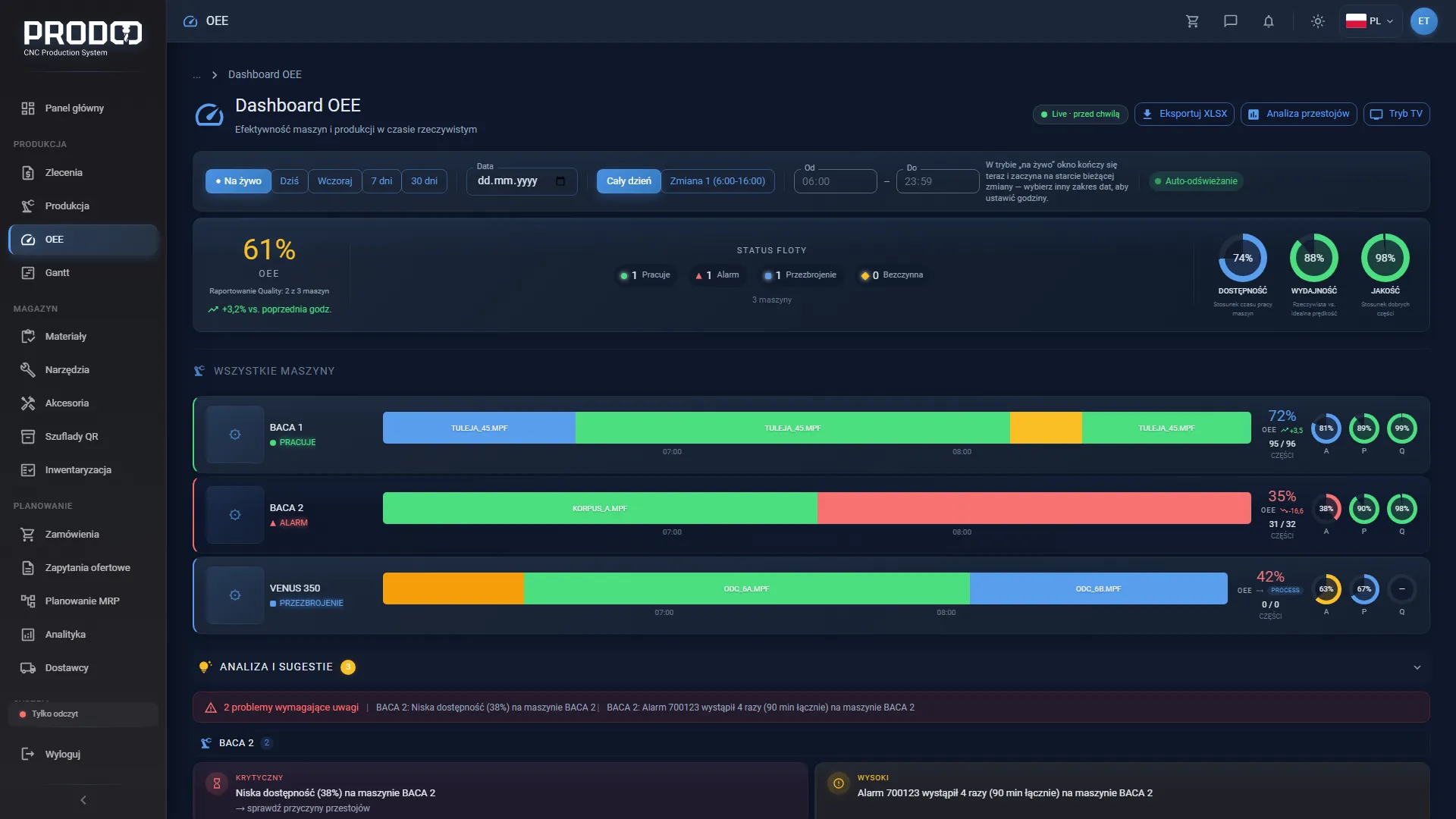1456x819 pixels.
Task: Click the Do time input field
Action: click(x=937, y=181)
